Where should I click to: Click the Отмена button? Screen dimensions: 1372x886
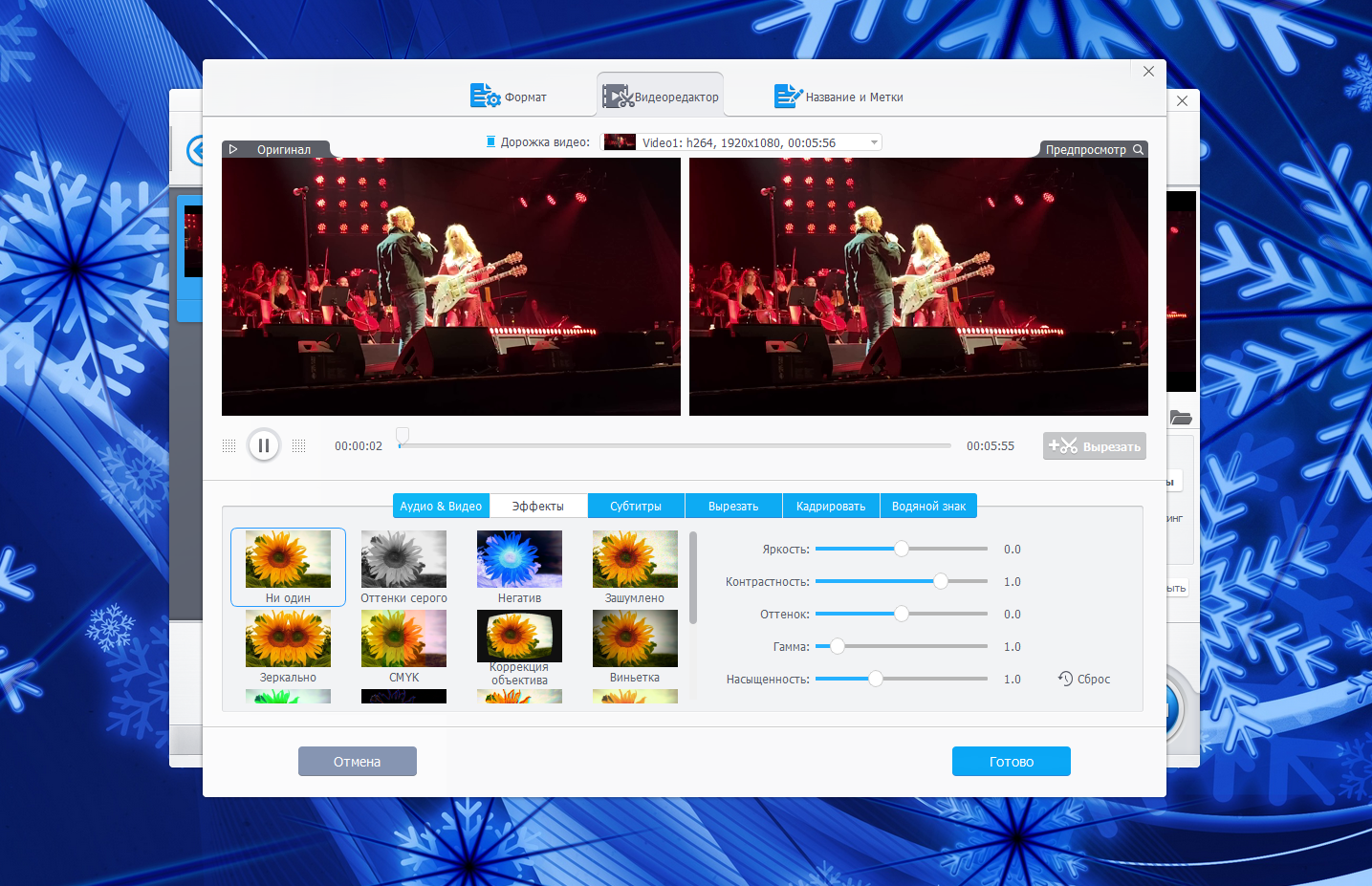pos(357,762)
